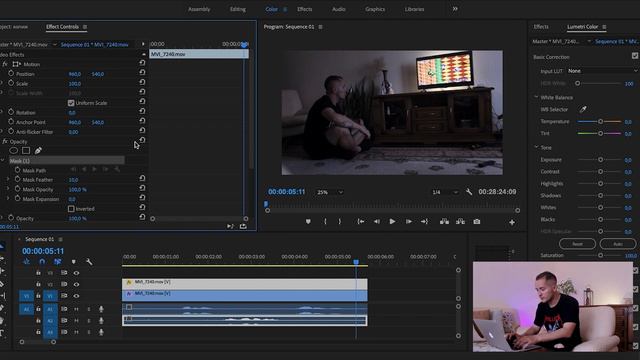Reset the Mask Feather parameter
640x360 pixels.
[x=142, y=178]
